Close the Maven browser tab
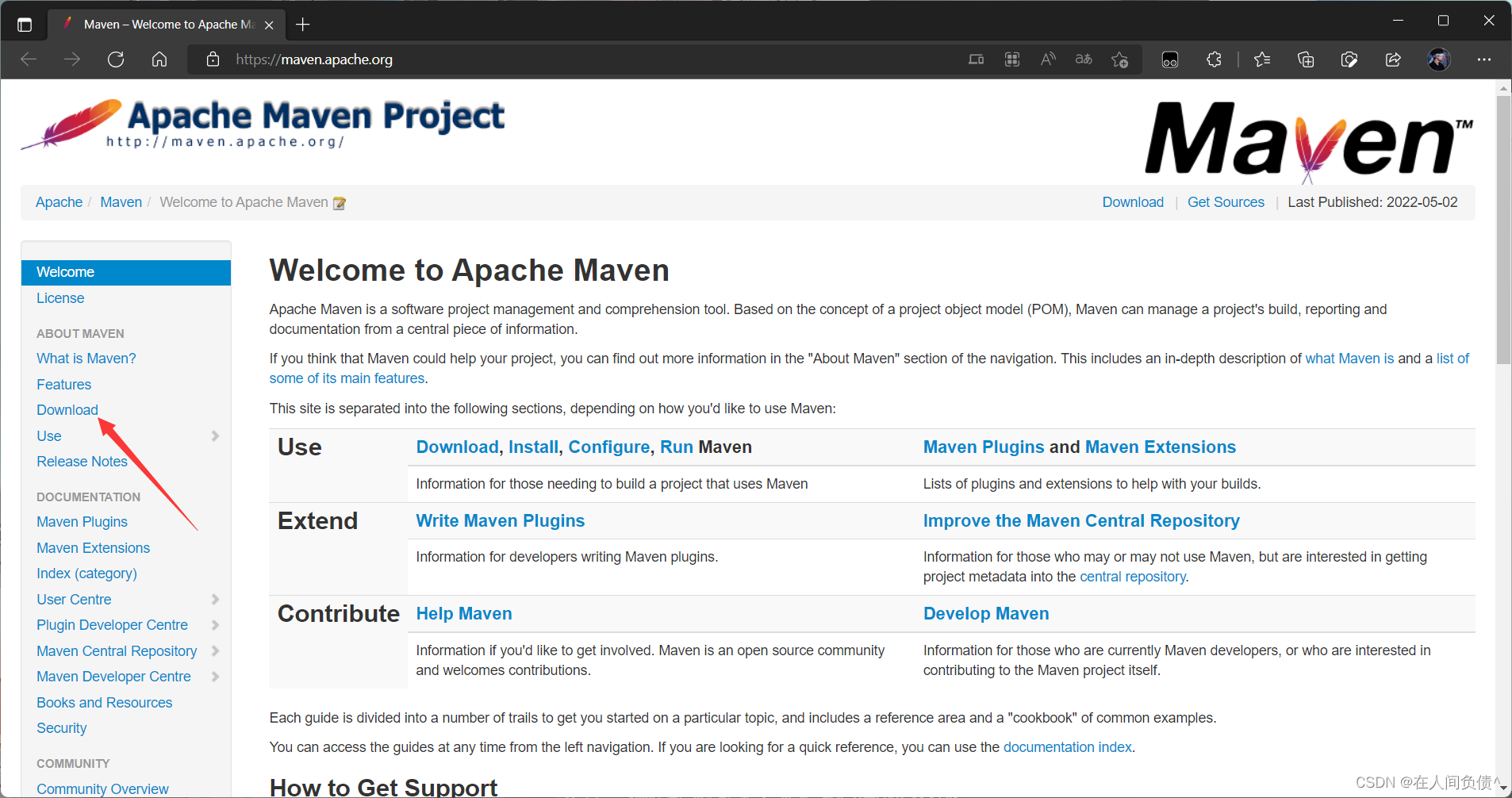Image resolution: width=1512 pixels, height=798 pixels. pos(269,25)
